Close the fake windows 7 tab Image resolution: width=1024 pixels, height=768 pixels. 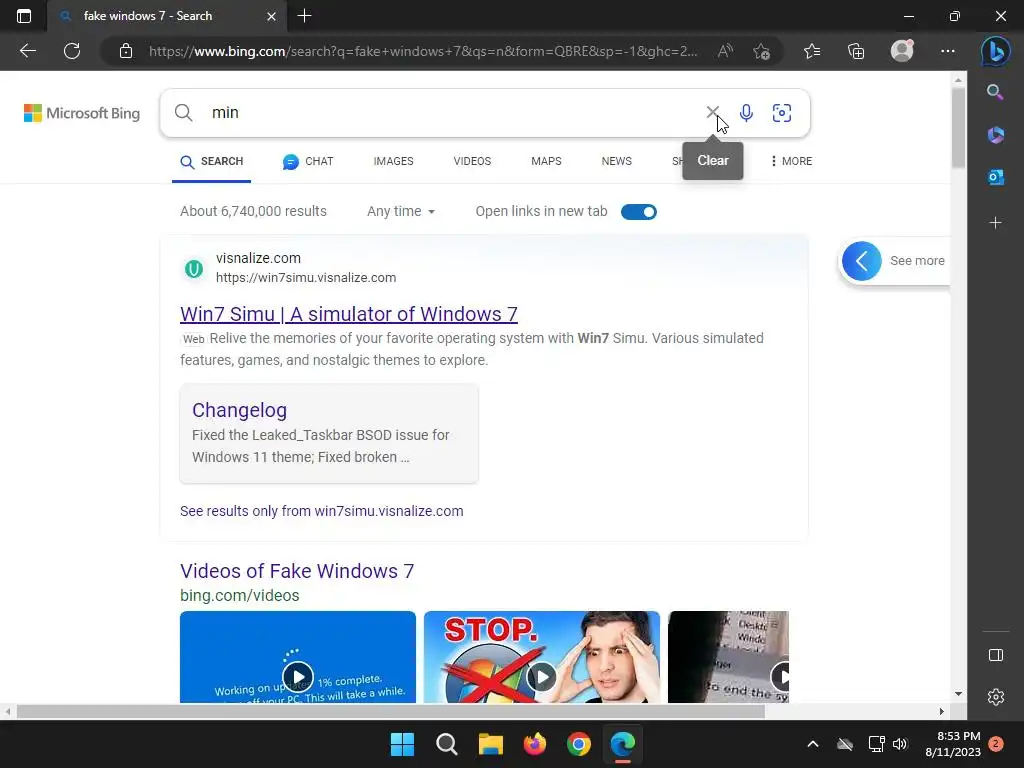click(x=271, y=16)
